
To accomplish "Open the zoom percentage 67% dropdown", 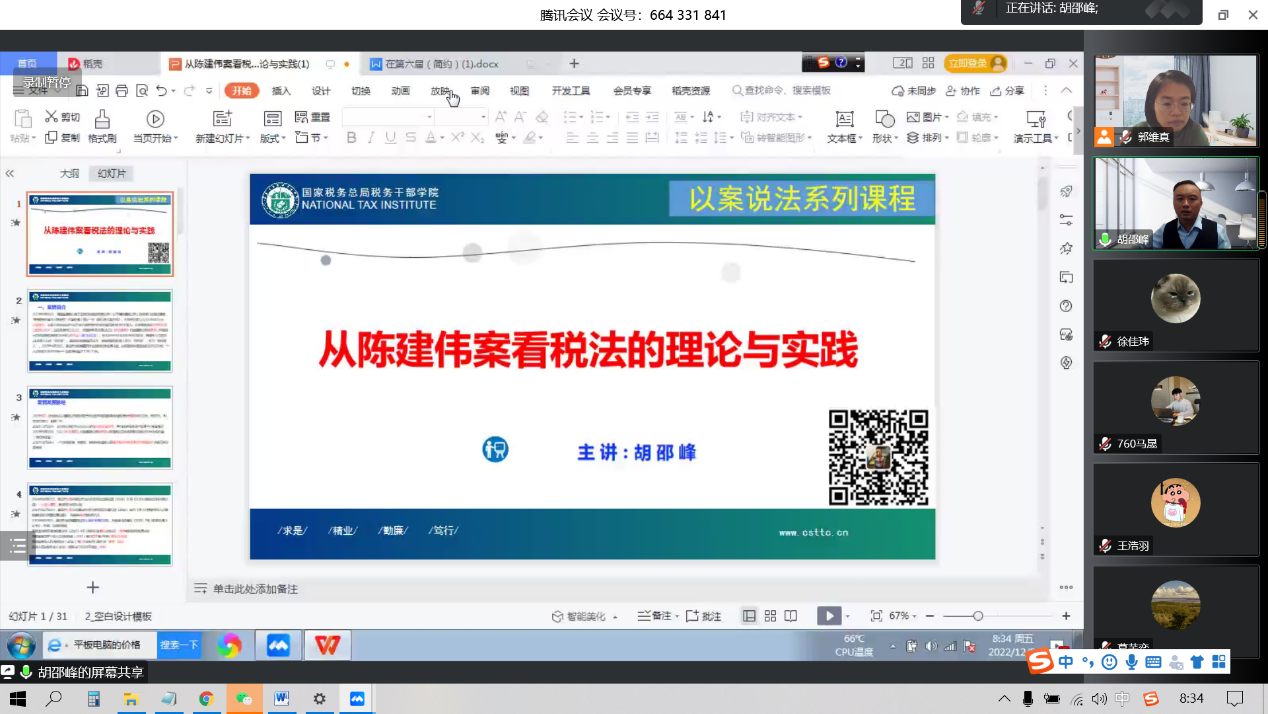I will (x=904, y=616).
